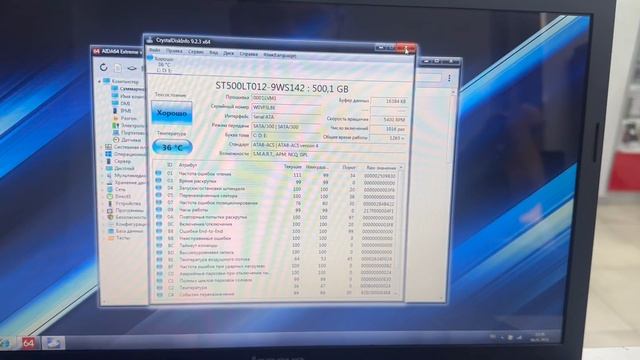Open the Сервис menu in CrystalDiskInfo
The height and width of the screenshot is (360, 640).
[x=196, y=52]
